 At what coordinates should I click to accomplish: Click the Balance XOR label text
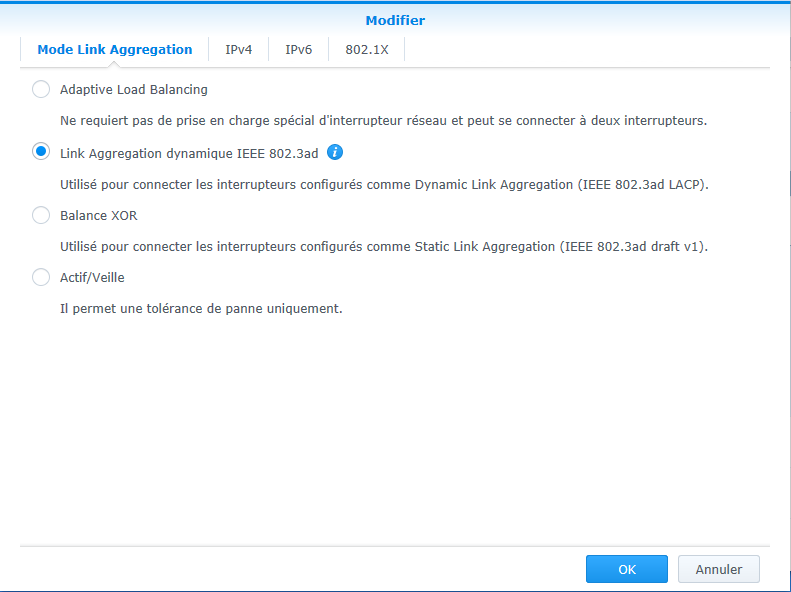coord(98,215)
